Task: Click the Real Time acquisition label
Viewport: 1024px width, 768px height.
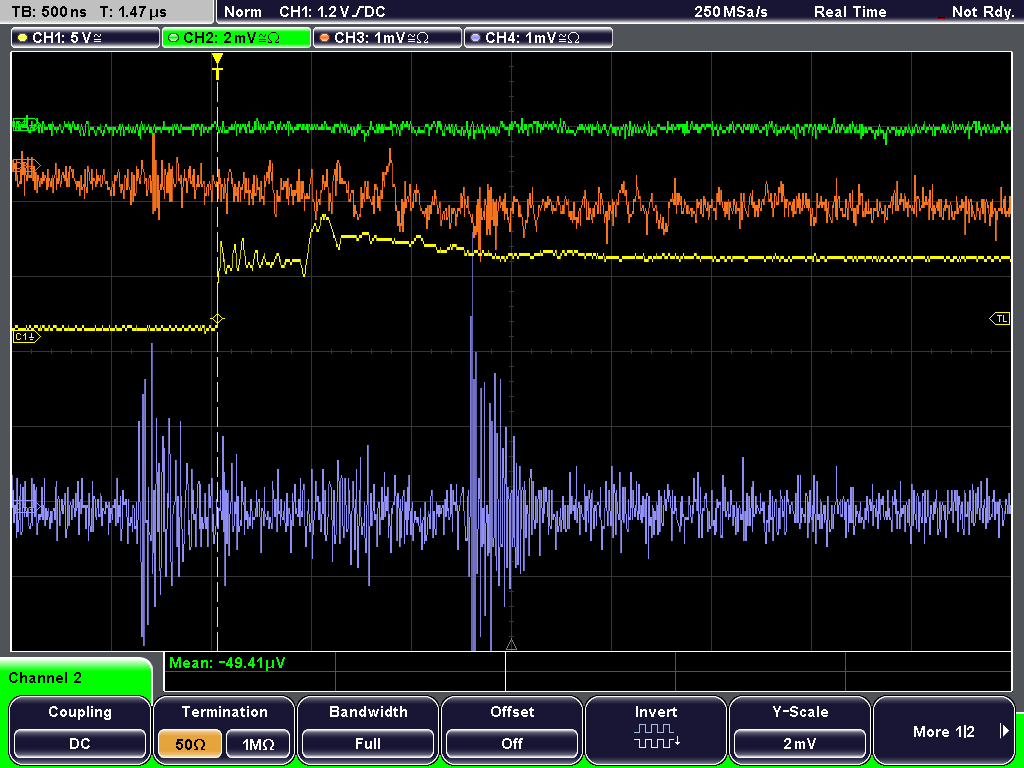Action: pyautogui.click(x=850, y=12)
